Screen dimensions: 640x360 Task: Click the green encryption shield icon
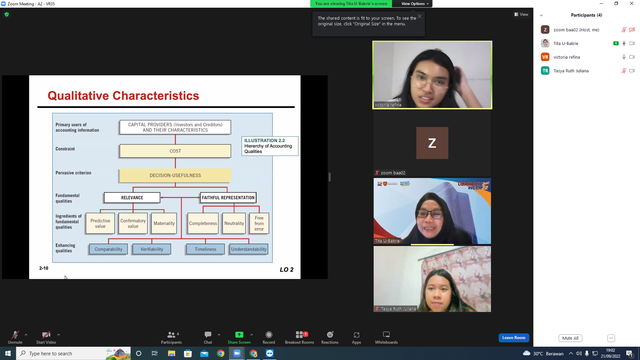point(7,14)
